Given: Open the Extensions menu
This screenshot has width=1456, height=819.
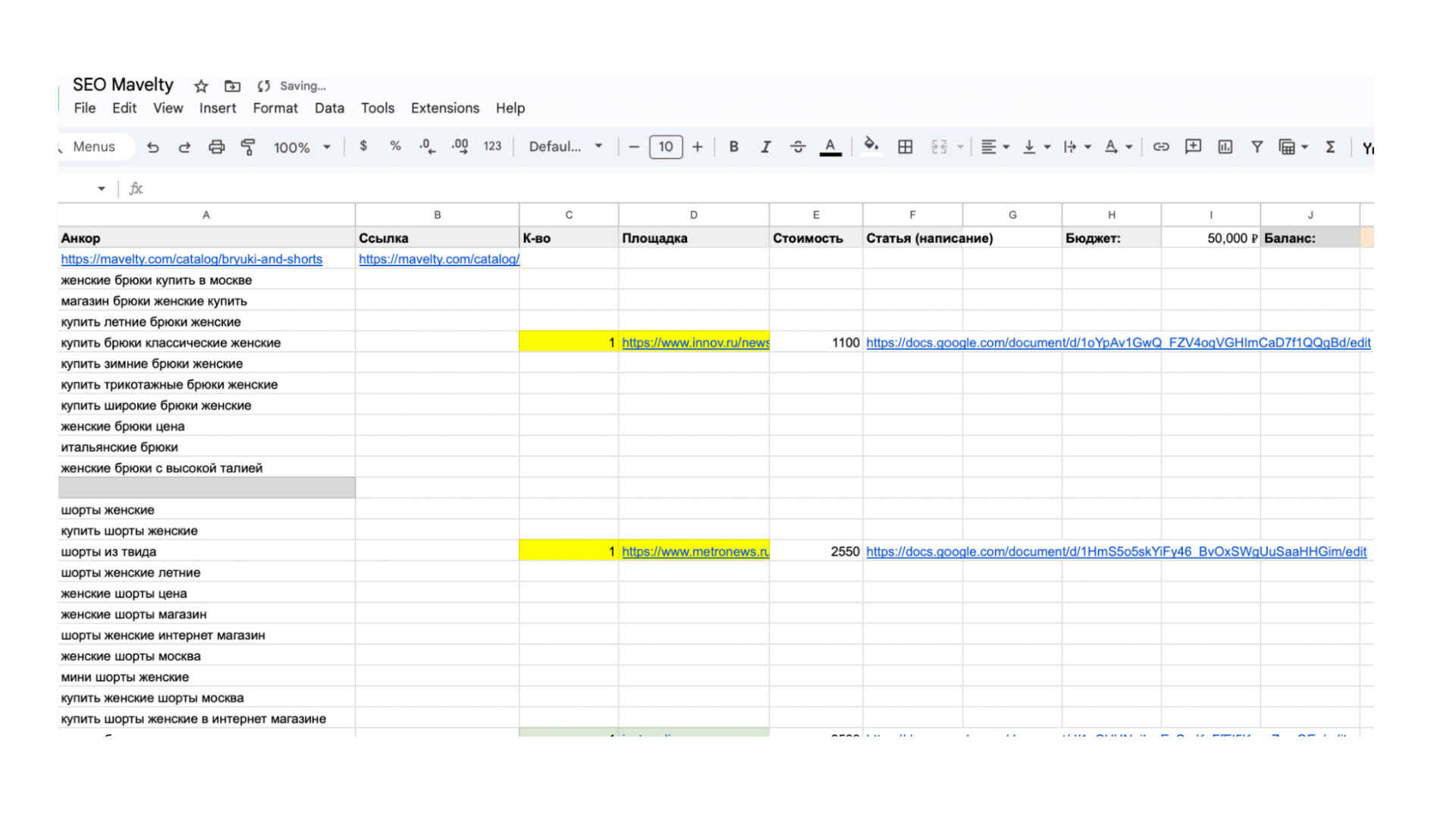Looking at the screenshot, I should pos(444,108).
